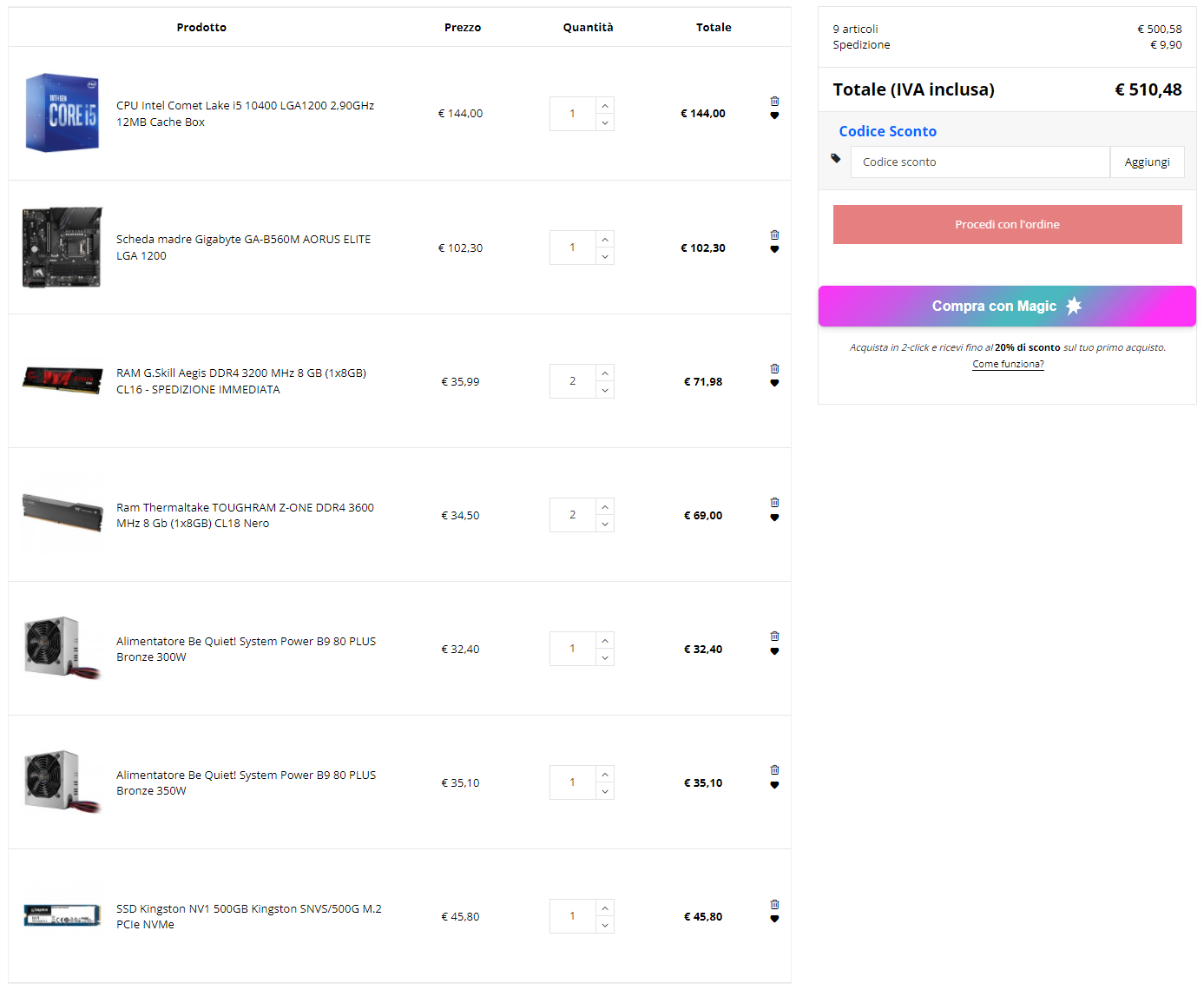Trash the G.Skill Aegis RAM row
Image resolution: width=1204 pixels, height=990 pixels.
(x=774, y=369)
